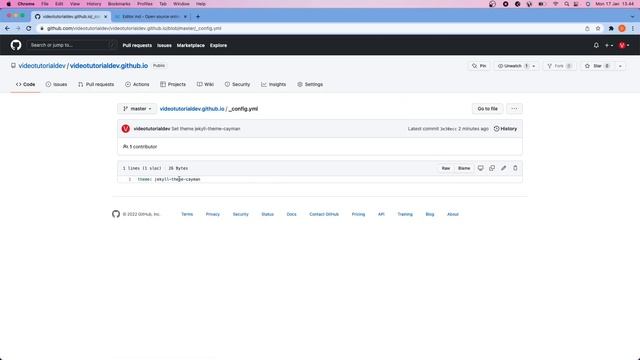Open the notifications bell
Viewport: 640px width, 360px height.
click(596, 45)
